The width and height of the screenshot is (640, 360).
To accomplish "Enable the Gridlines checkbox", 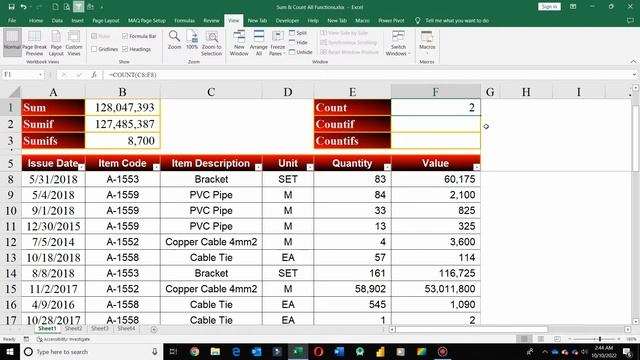I will [94, 49].
